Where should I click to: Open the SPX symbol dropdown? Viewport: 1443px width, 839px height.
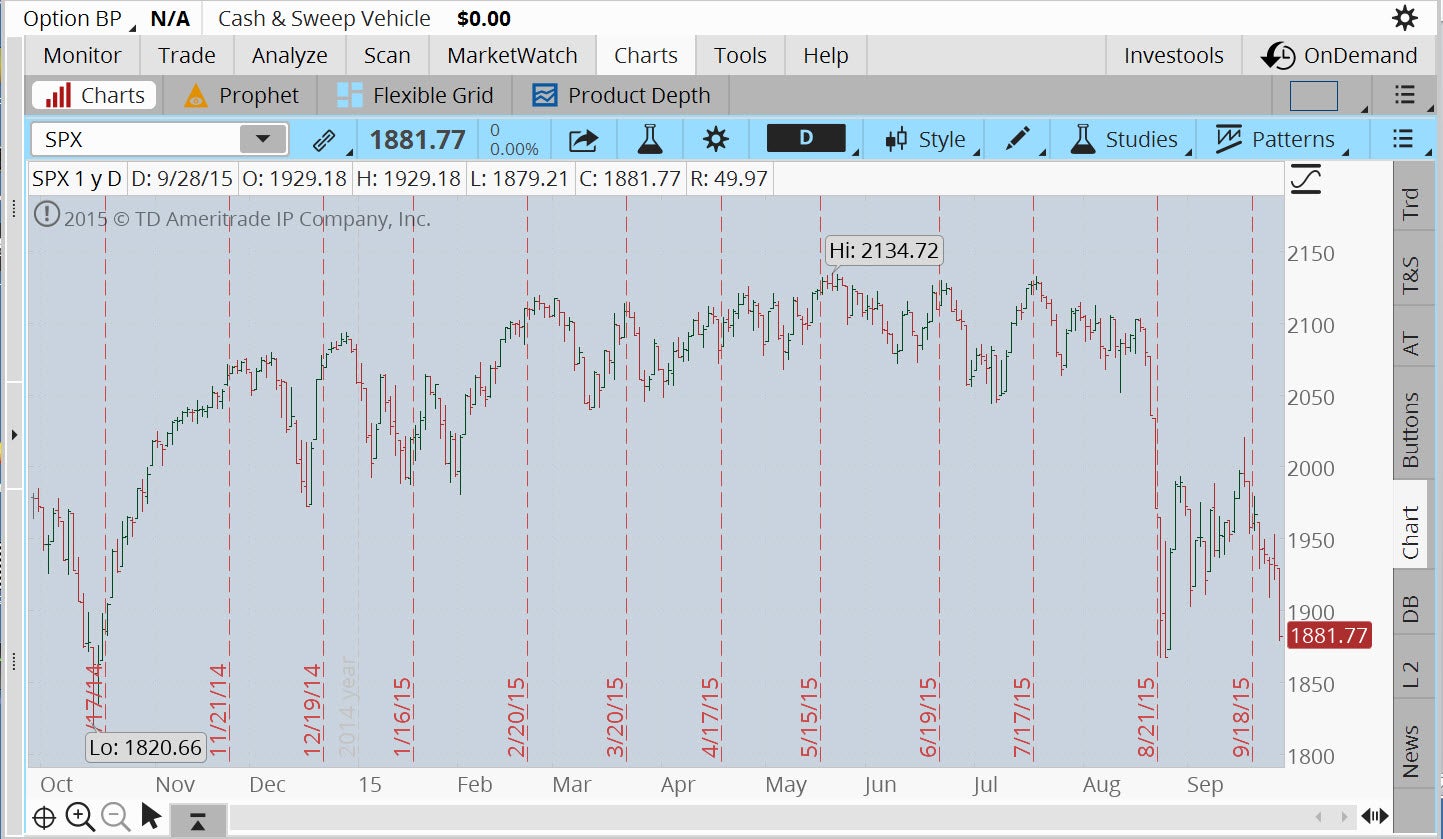263,139
